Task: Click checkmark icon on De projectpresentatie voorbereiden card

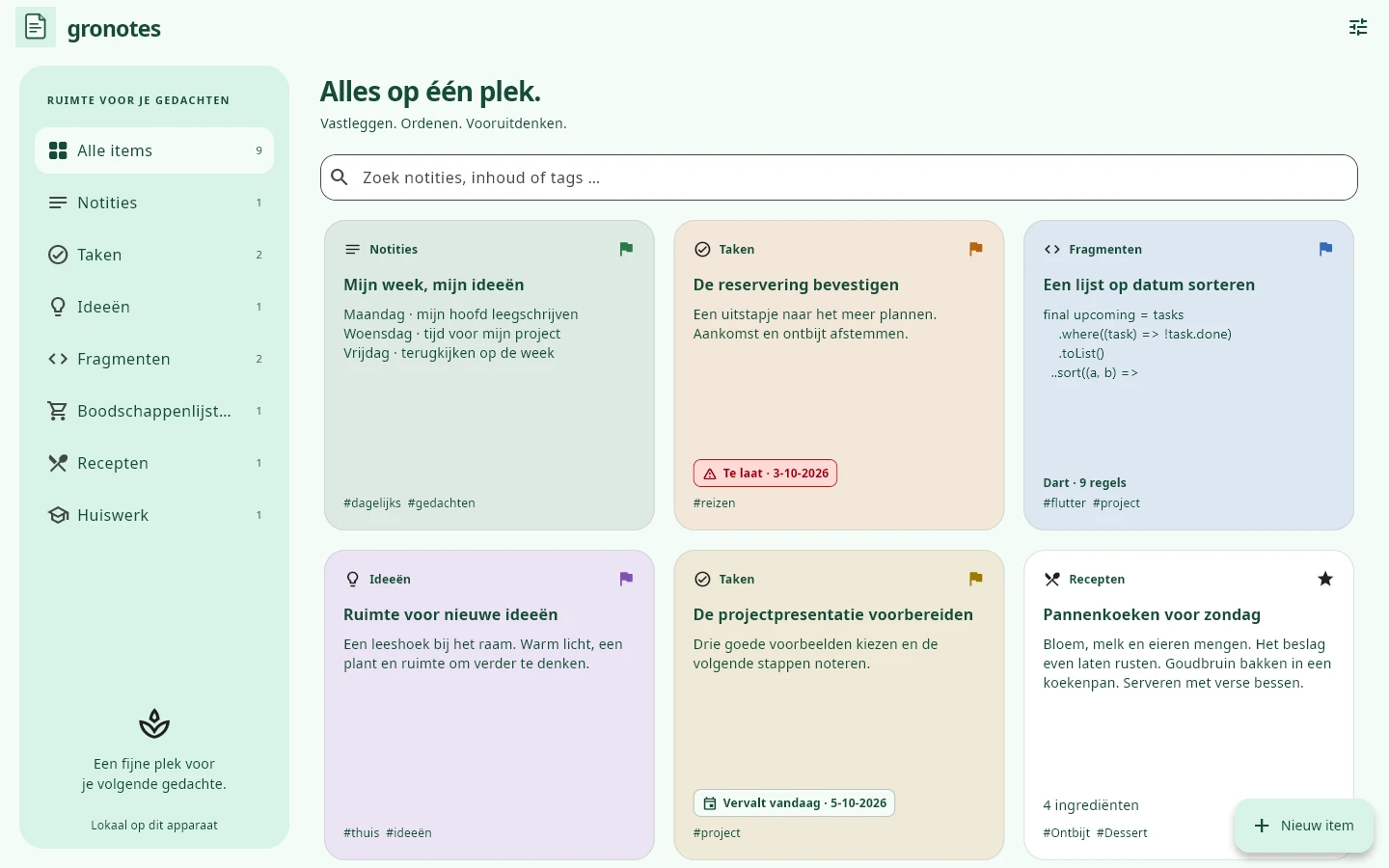Action: 702,579
